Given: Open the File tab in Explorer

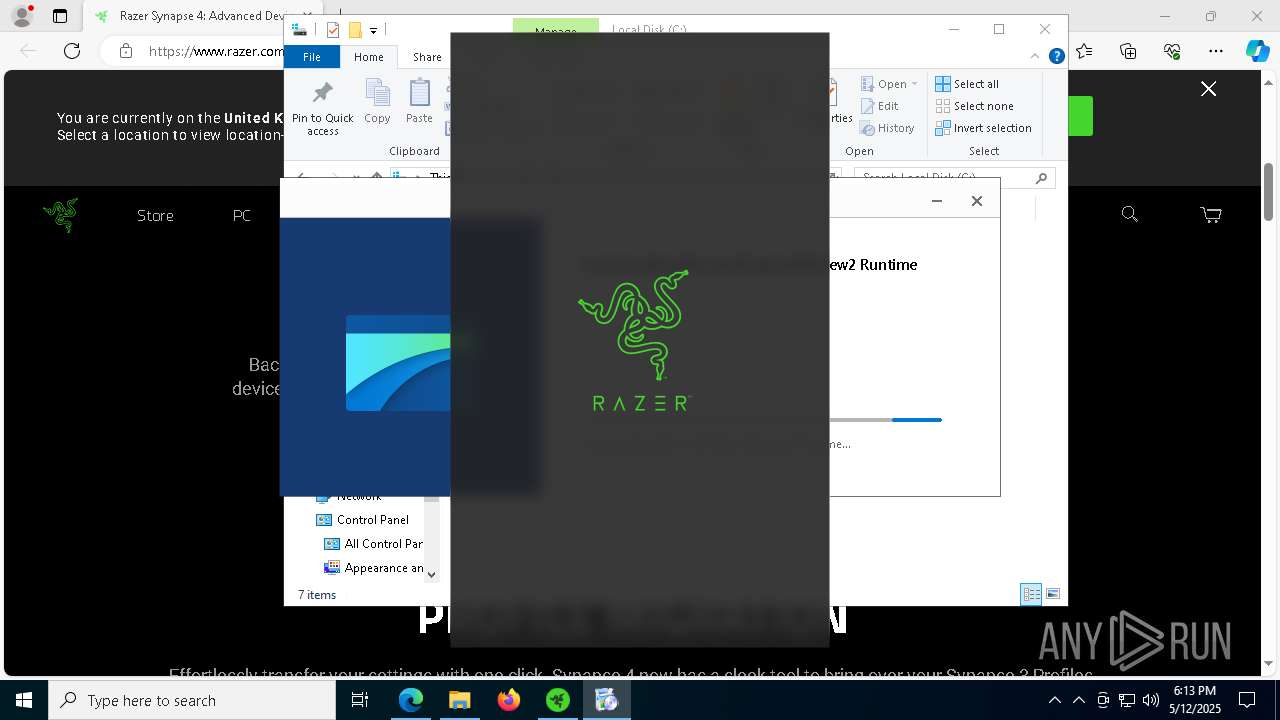Looking at the screenshot, I should tap(312, 57).
